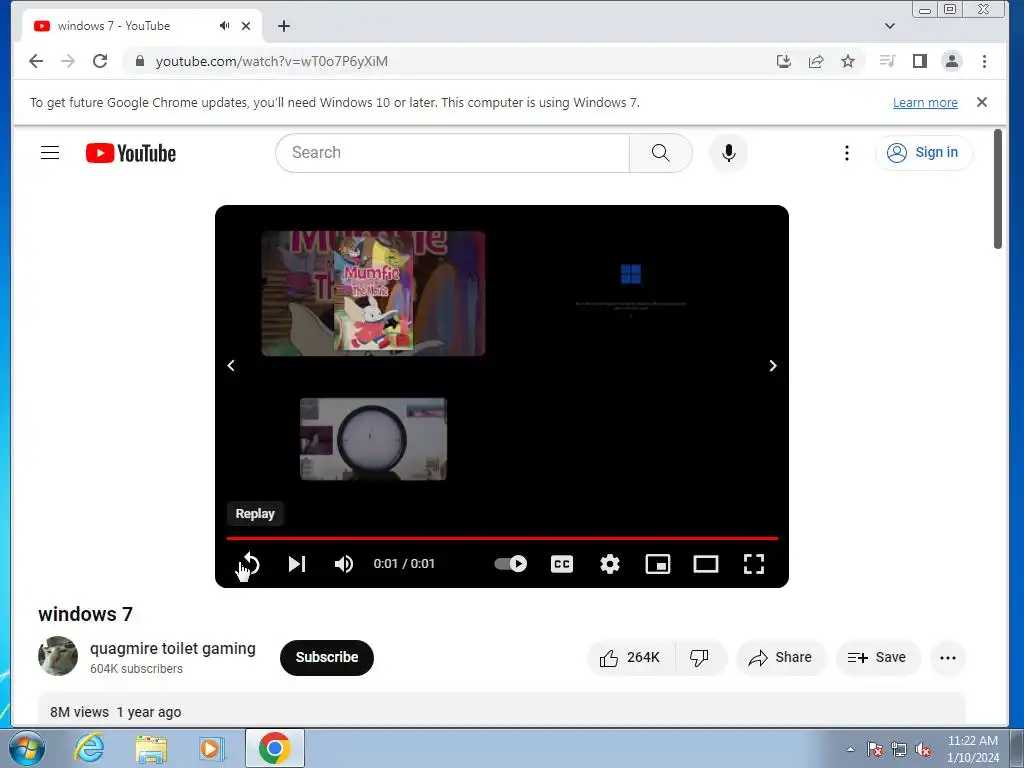Open Chrome side panel icon
Image resolution: width=1024 pixels, height=768 pixels.
(x=920, y=61)
